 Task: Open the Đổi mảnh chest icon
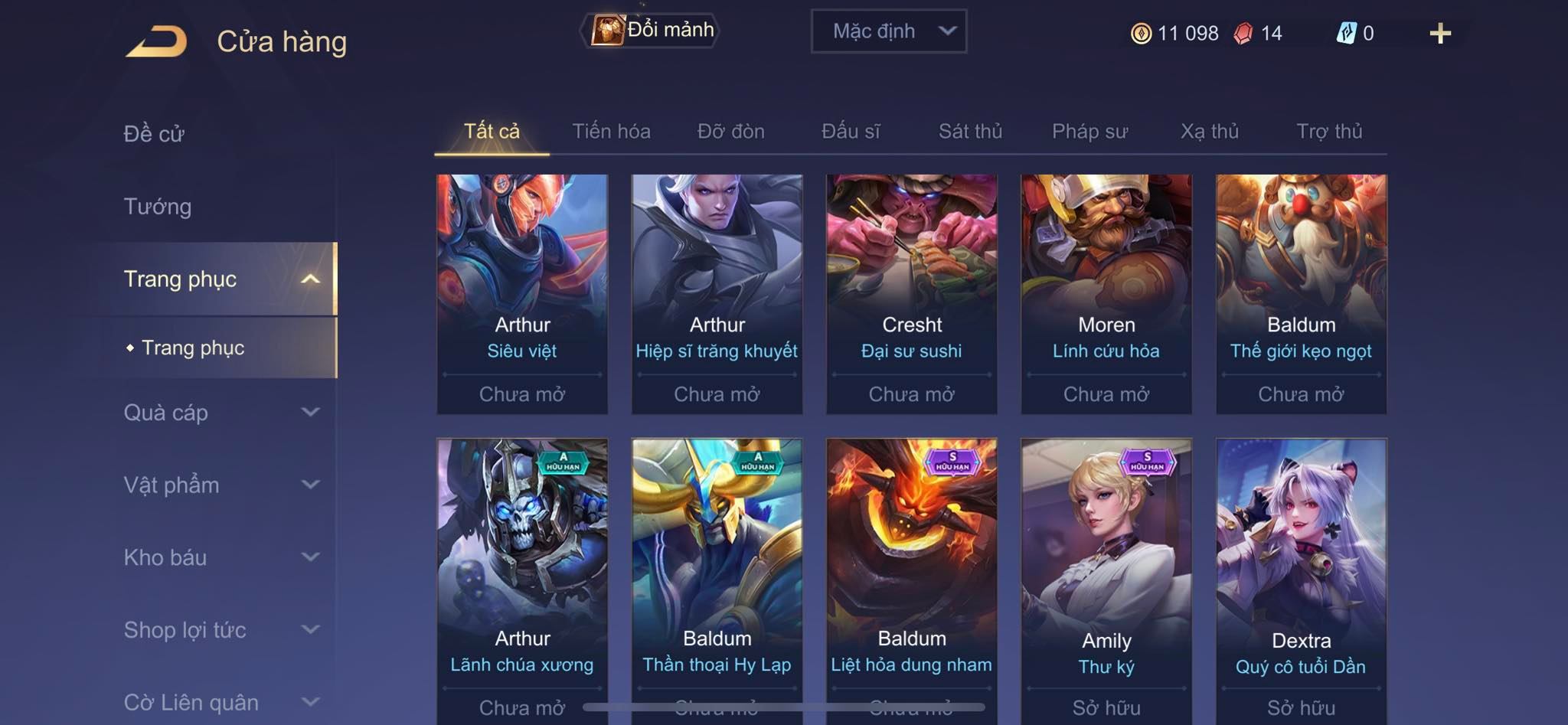click(607, 31)
